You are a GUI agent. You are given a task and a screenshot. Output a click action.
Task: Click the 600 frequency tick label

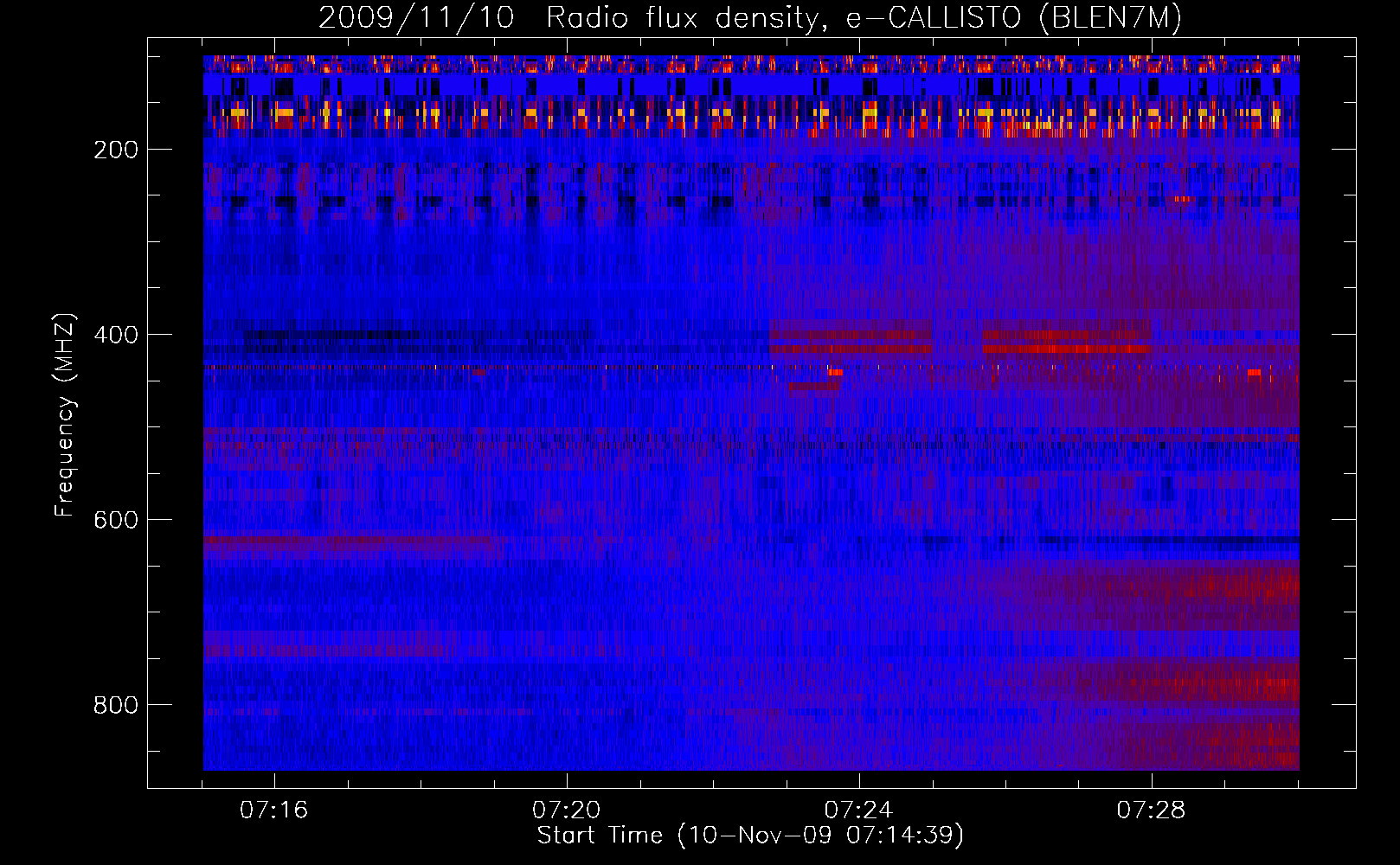(116, 520)
